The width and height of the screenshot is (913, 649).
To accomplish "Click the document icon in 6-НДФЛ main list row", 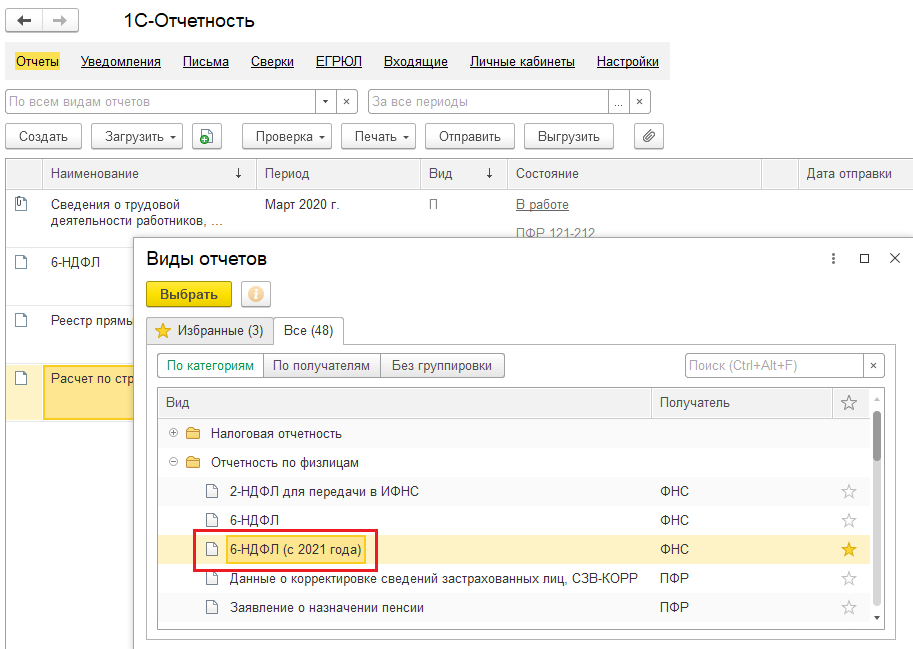I will [x=21, y=262].
